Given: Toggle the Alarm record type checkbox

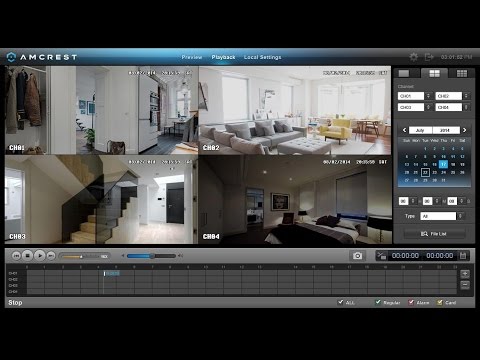Looking at the screenshot, I should (x=411, y=302).
